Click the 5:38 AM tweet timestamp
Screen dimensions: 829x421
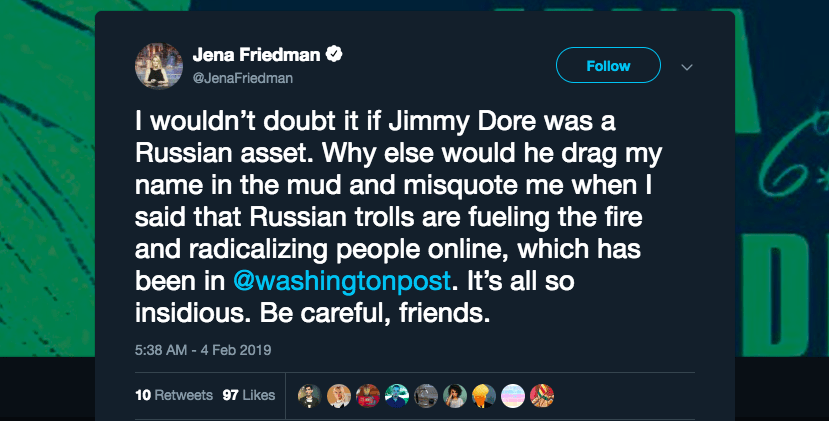(x=203, y=350)
